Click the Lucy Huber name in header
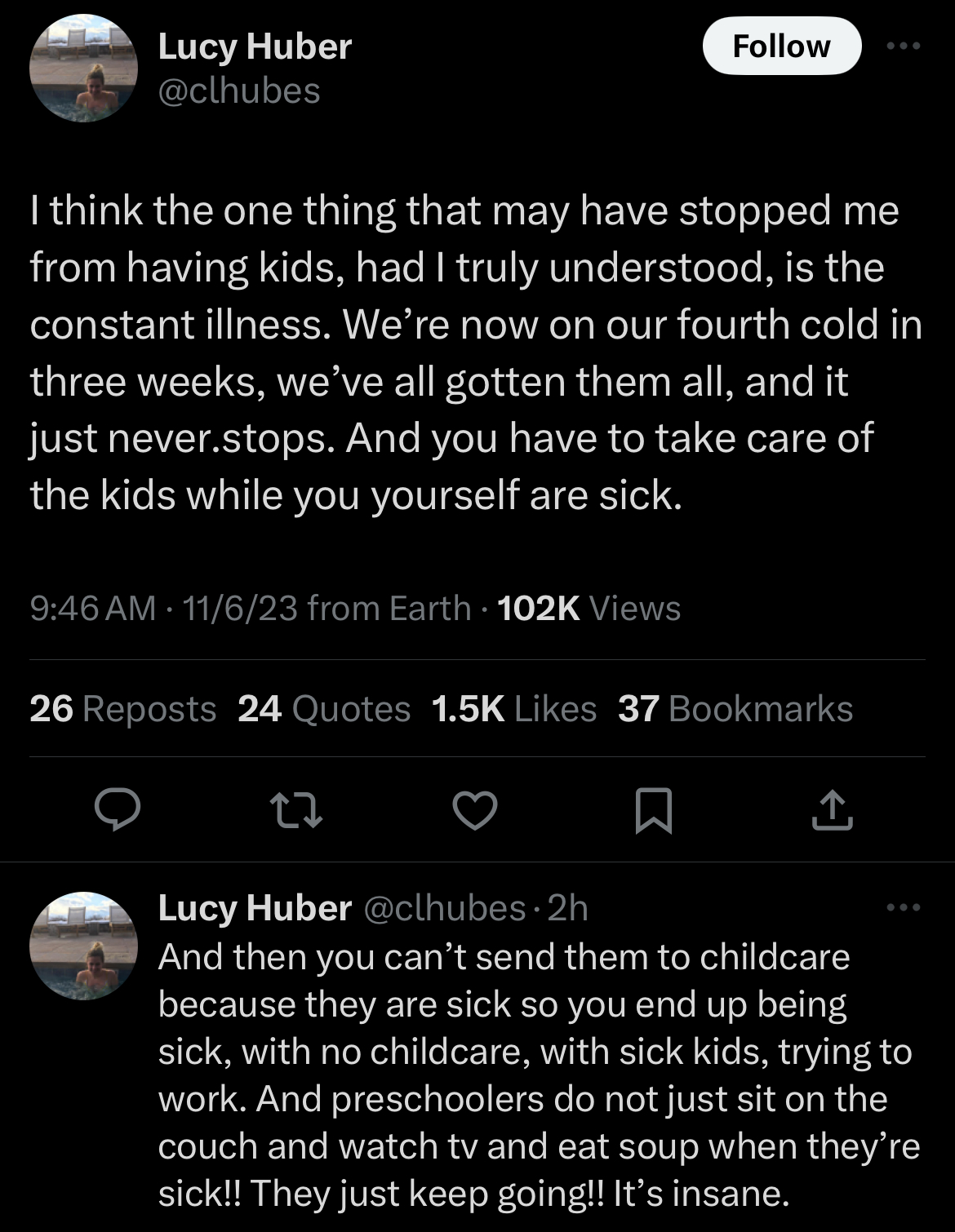This screenshot has height=1232, width=955. pos(254,47)
